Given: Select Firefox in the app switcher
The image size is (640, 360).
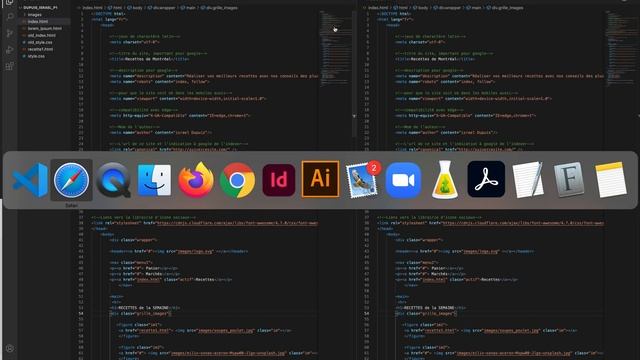Looking at the screenshot, I should click(x=196, y=180).
